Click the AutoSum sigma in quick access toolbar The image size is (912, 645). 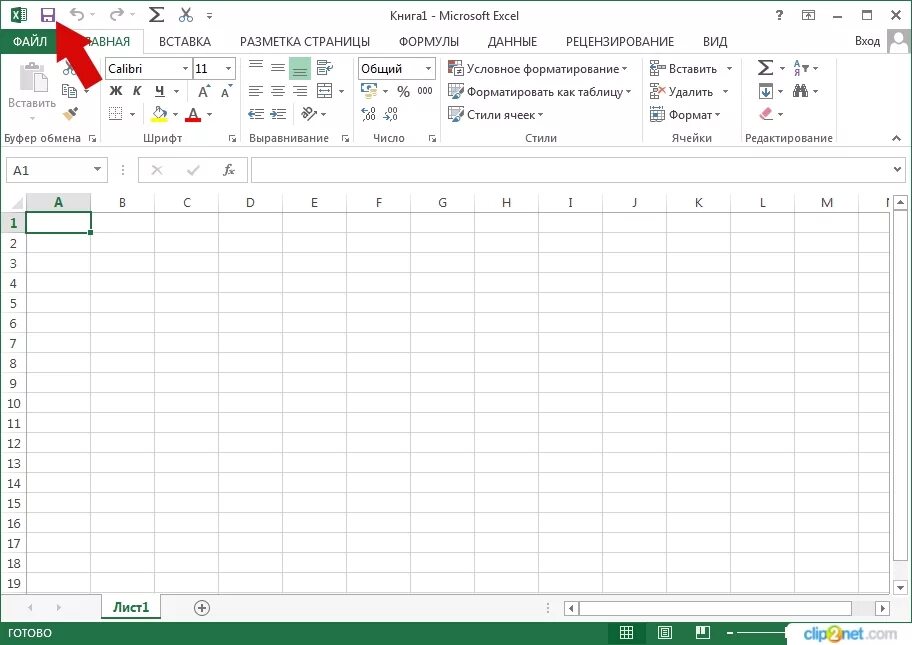pos(156,15)
